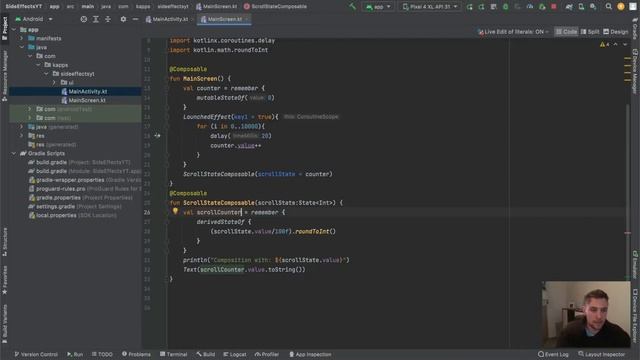Screen dimensions: 640x360
Task: Open the Favorites side tab
Action: pyautogui.click(x=4, y=280)
